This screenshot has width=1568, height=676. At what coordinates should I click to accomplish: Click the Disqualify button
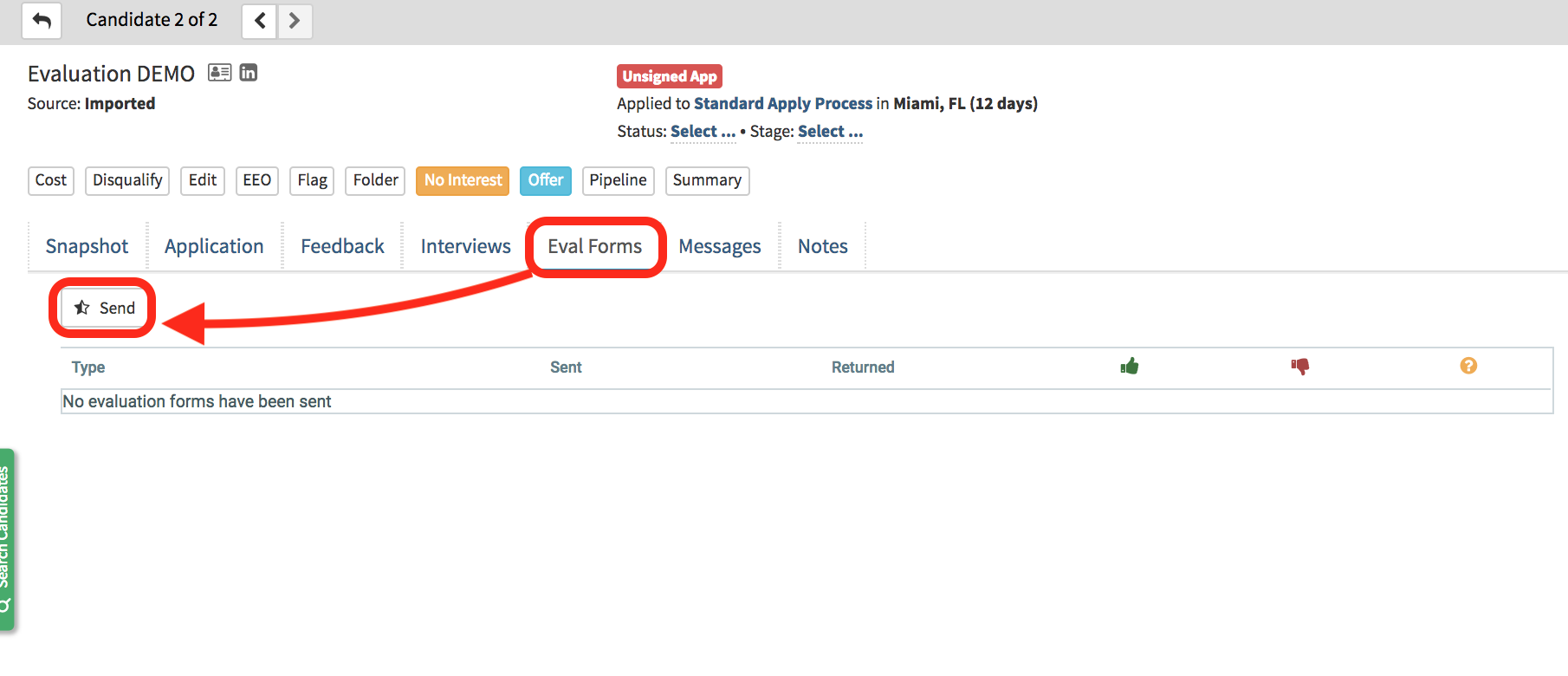coord(127,180)
